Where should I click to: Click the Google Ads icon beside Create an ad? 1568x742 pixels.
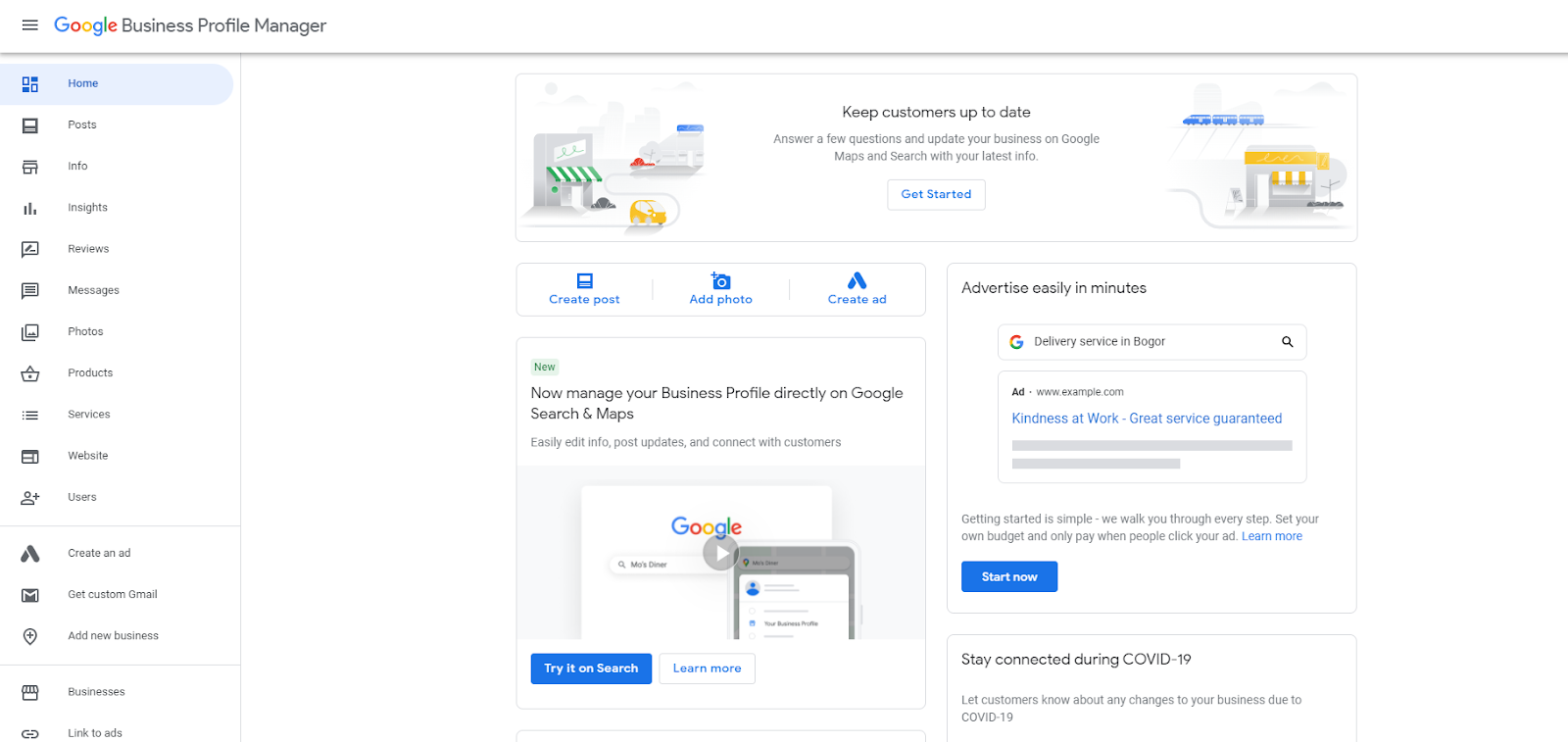pos(30,554)
